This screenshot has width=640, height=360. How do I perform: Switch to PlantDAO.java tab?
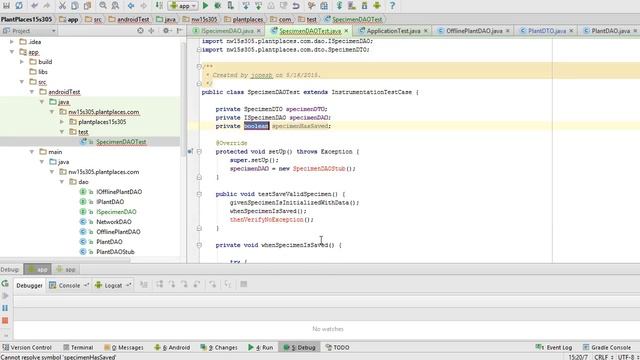(610, 31)
